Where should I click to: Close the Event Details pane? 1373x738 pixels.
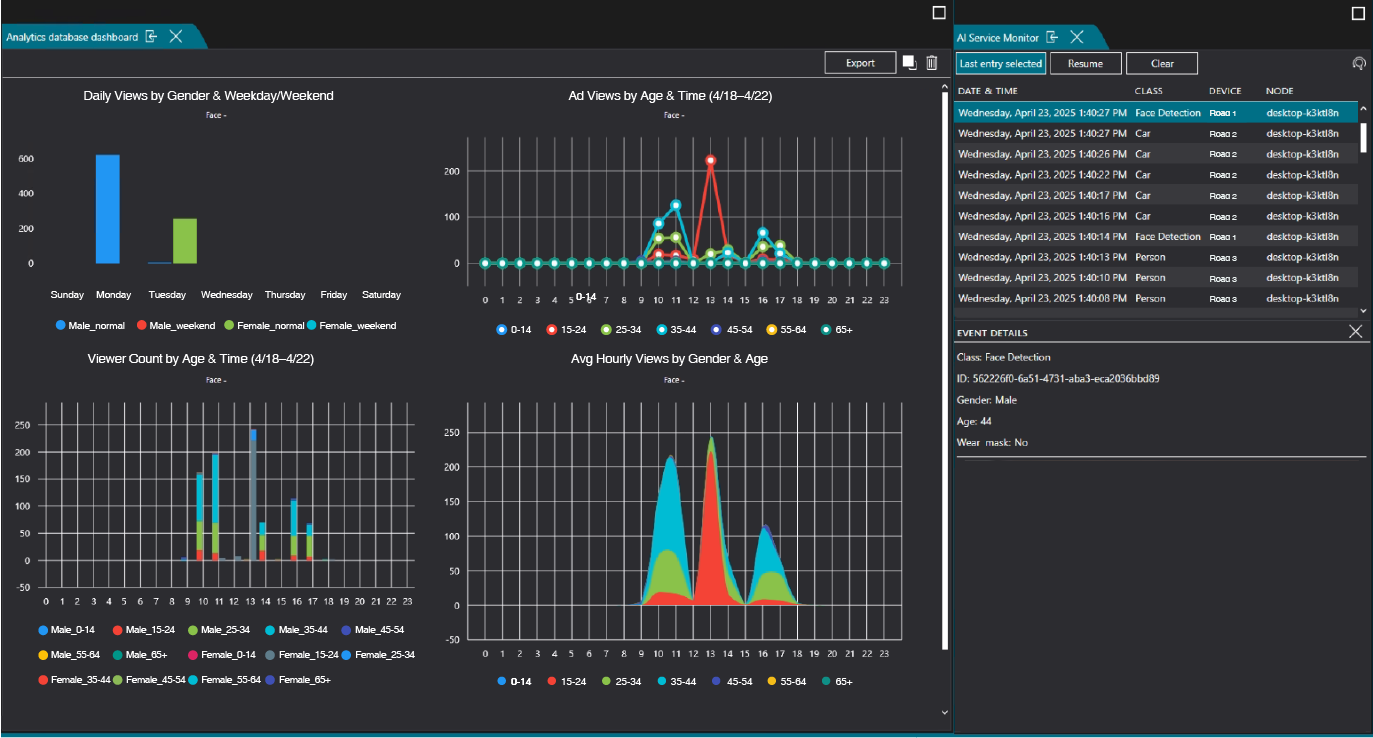[1355, 332]
